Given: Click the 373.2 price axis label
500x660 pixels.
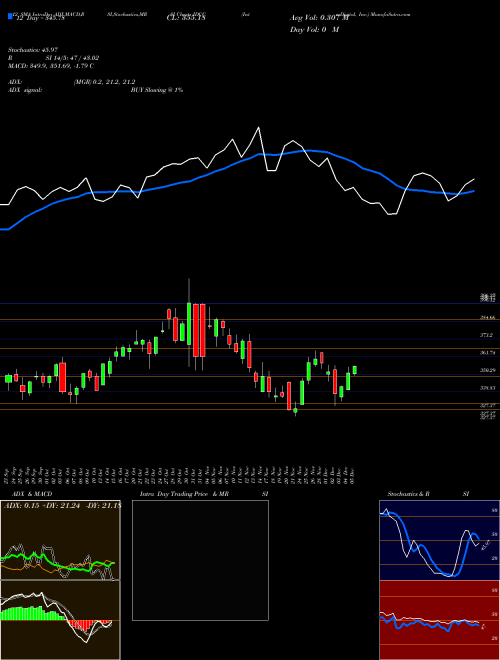Looking at the screenshot, I should (486, 335).
